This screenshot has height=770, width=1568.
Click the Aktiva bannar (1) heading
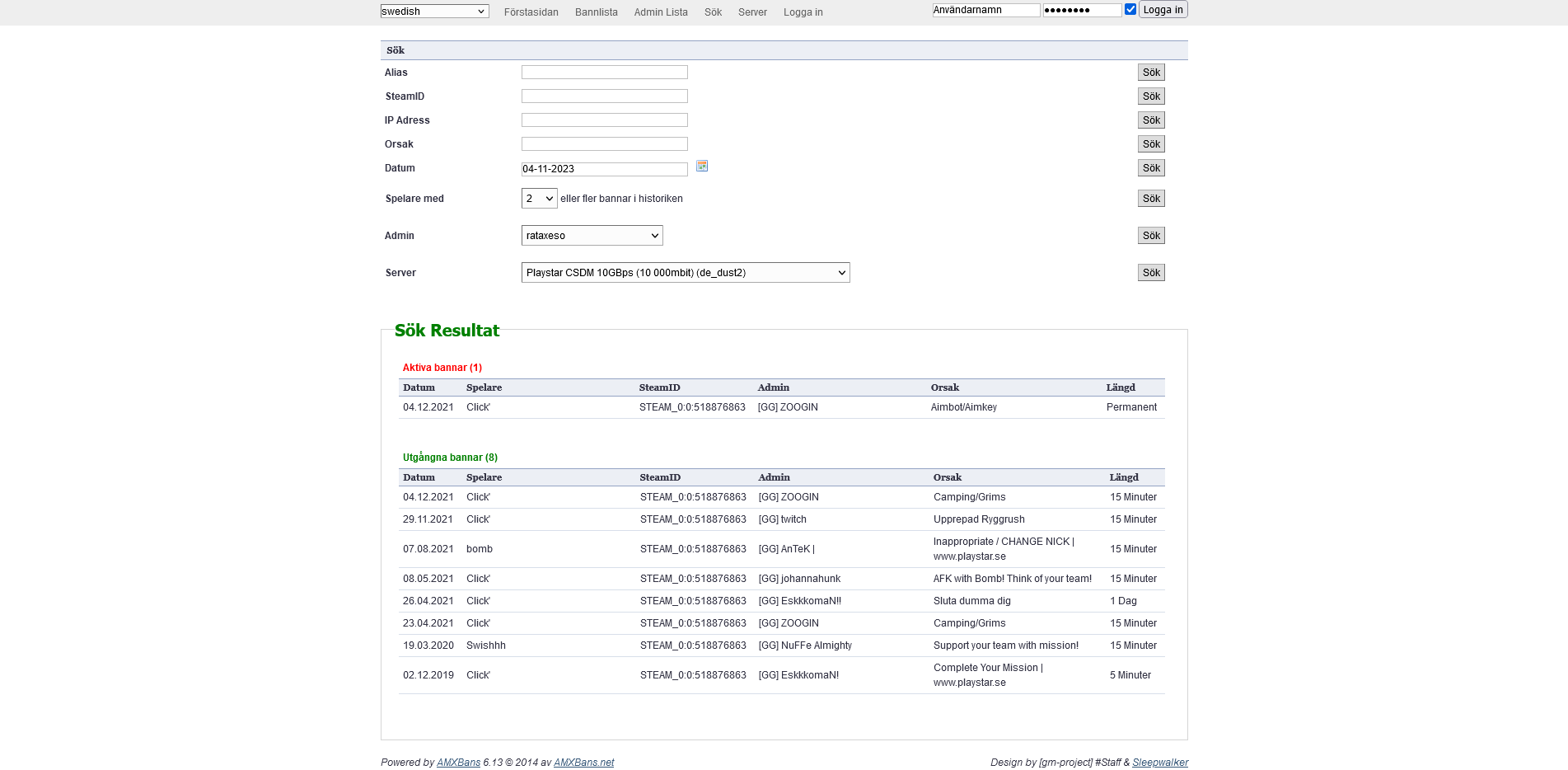[442, 368]
